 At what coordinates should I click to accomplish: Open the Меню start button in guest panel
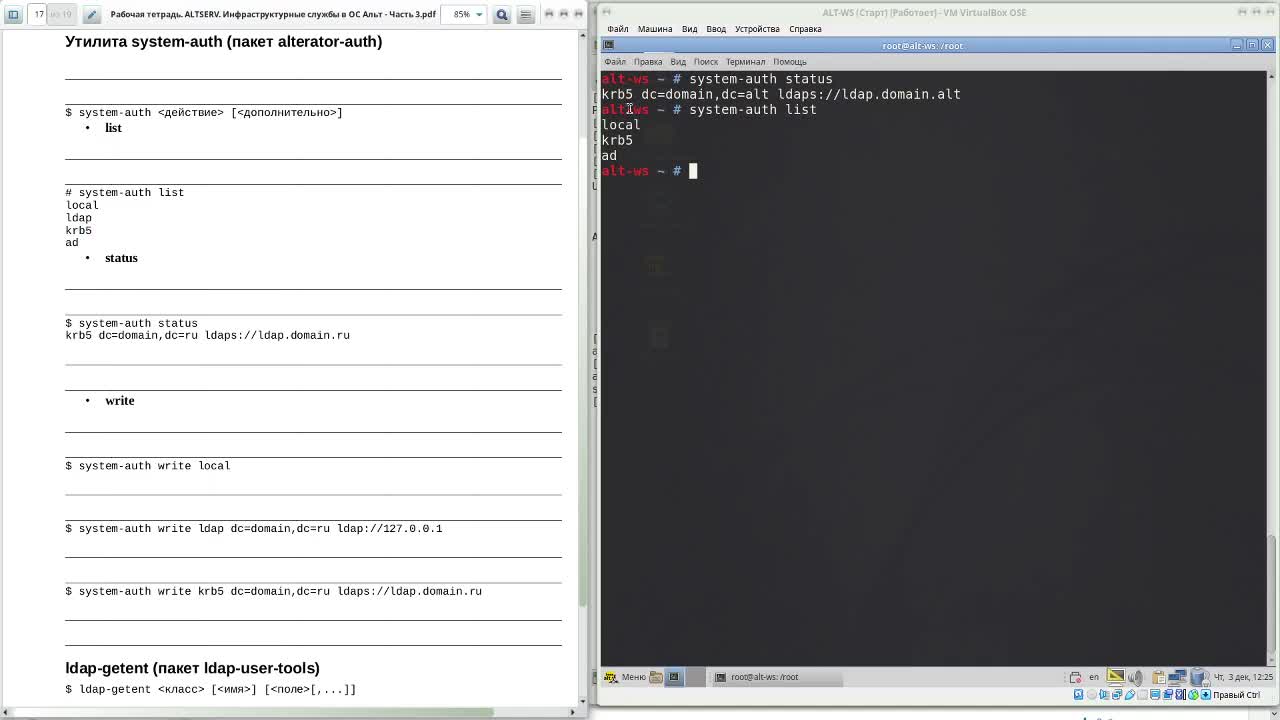pos(625,677)
